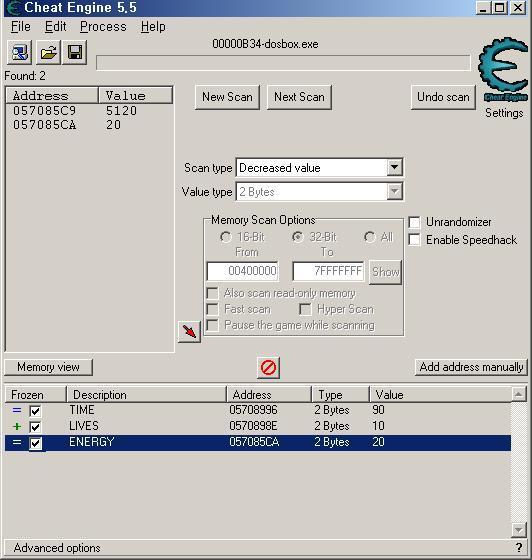Click the Frozen column header
Image resolution: width=532 pixels, height=560 pixels.
[x=36, y=395]
